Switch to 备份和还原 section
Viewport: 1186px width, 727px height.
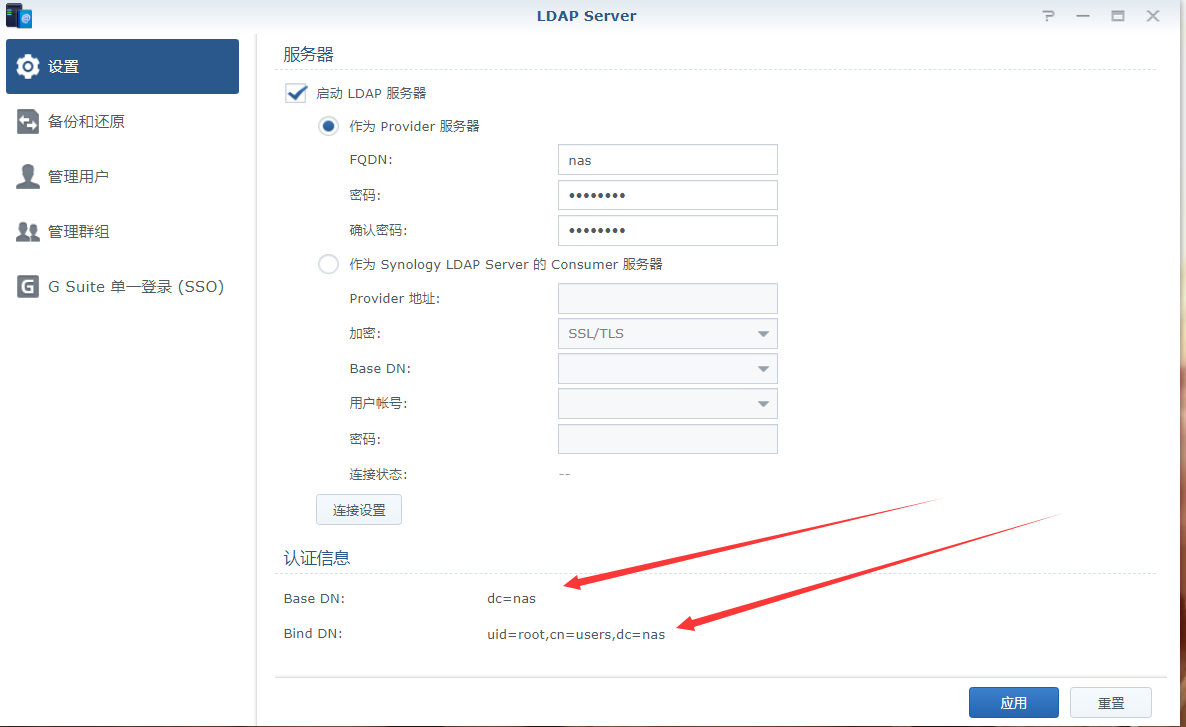(x=86, y=122)
